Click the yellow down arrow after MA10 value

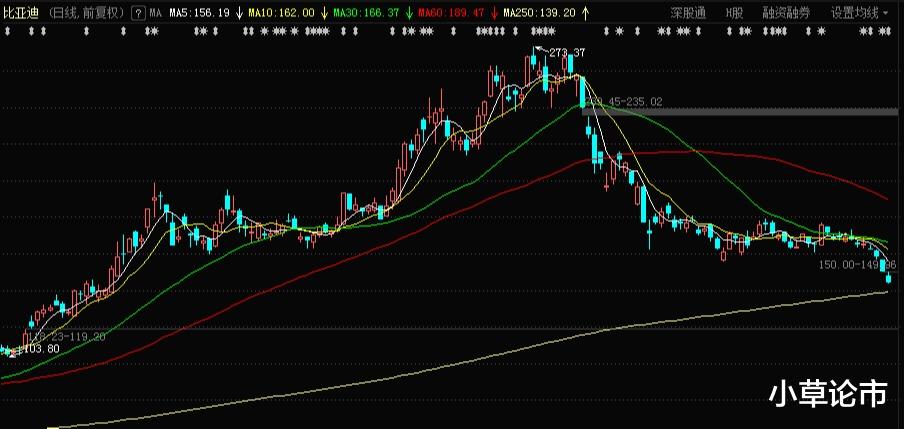pyautogui.click(x=325, y=13)
